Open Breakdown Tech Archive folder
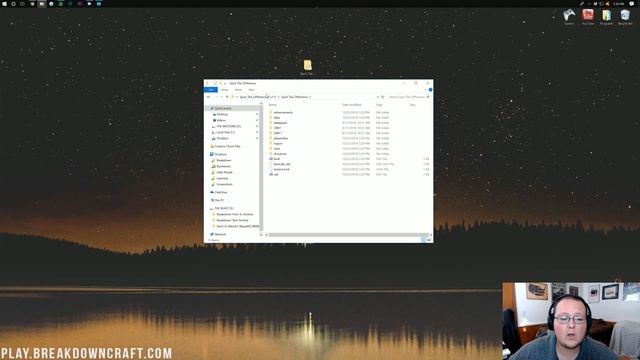This screenshot has width=640, height=360. [x=232, y=220]
